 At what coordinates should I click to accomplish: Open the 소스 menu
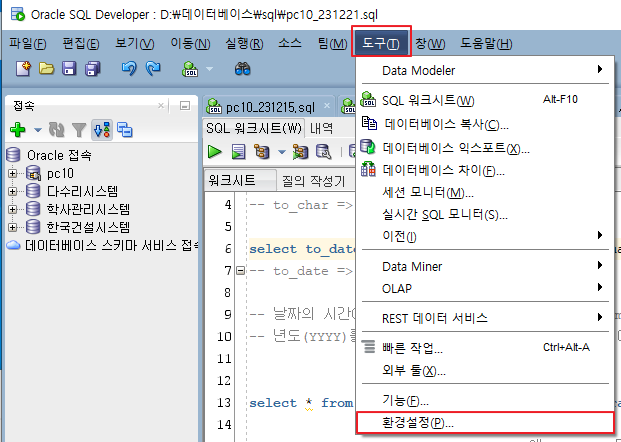[x=290, y=43]
